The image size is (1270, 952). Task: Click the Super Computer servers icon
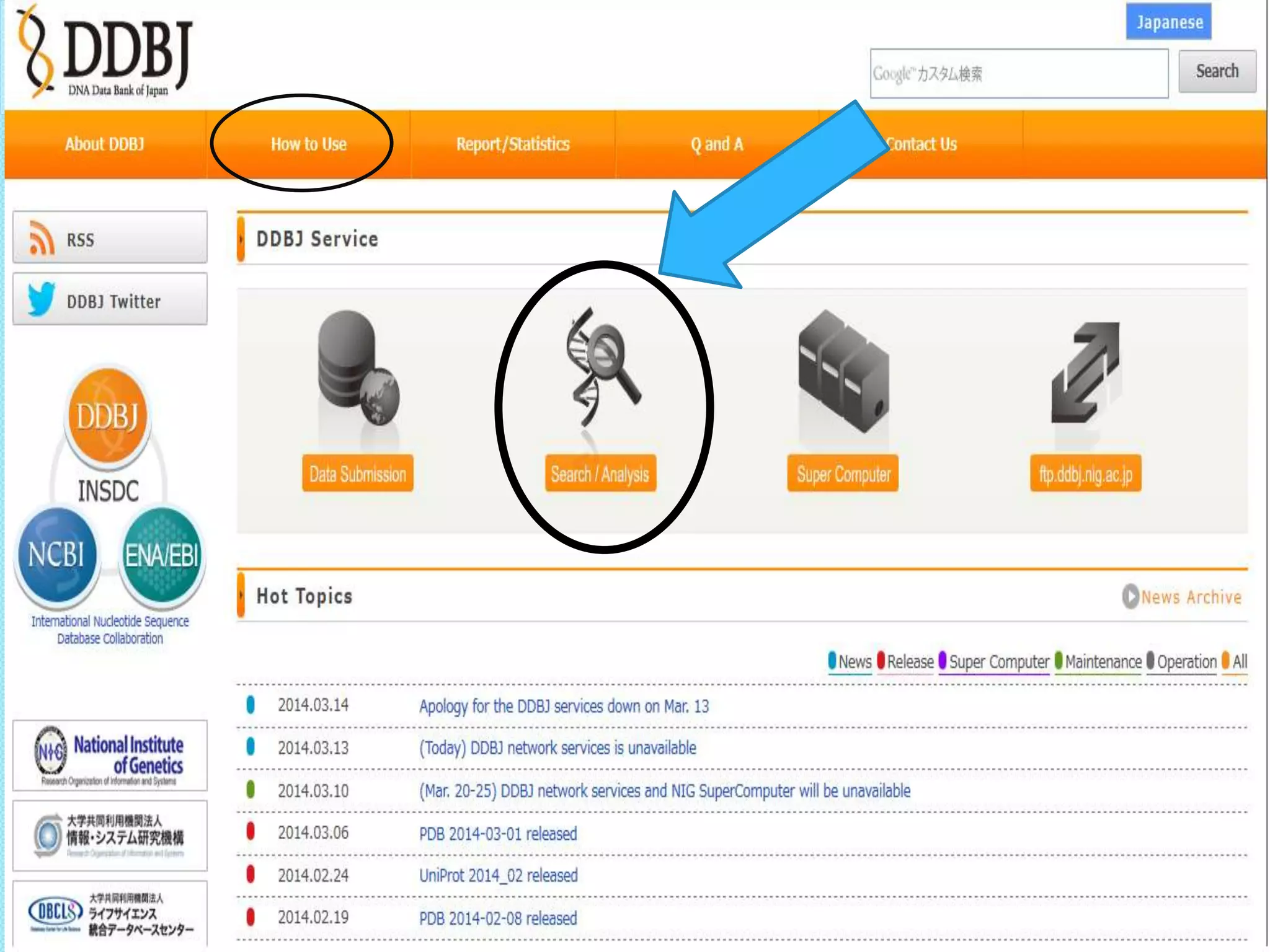point(843,371)
